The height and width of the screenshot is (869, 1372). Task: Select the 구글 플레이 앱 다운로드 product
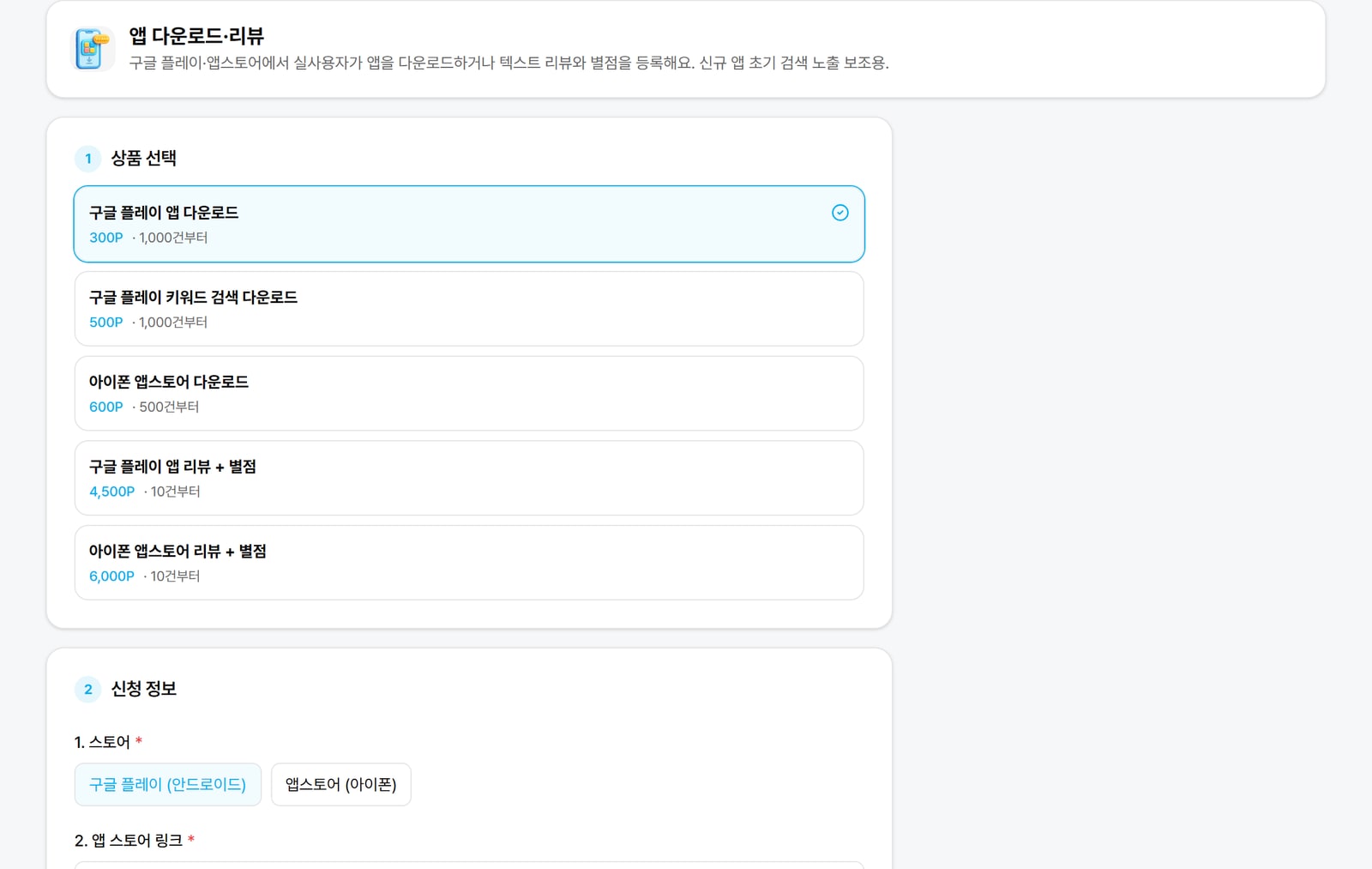pos(469,224)
